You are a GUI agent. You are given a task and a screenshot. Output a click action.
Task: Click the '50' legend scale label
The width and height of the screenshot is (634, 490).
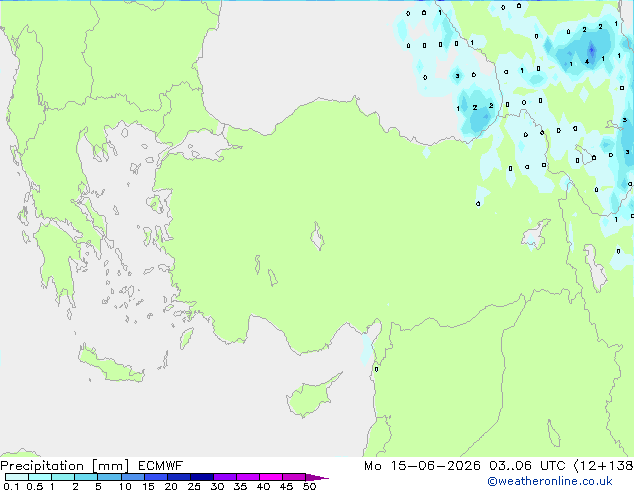[x=309, y=486]
